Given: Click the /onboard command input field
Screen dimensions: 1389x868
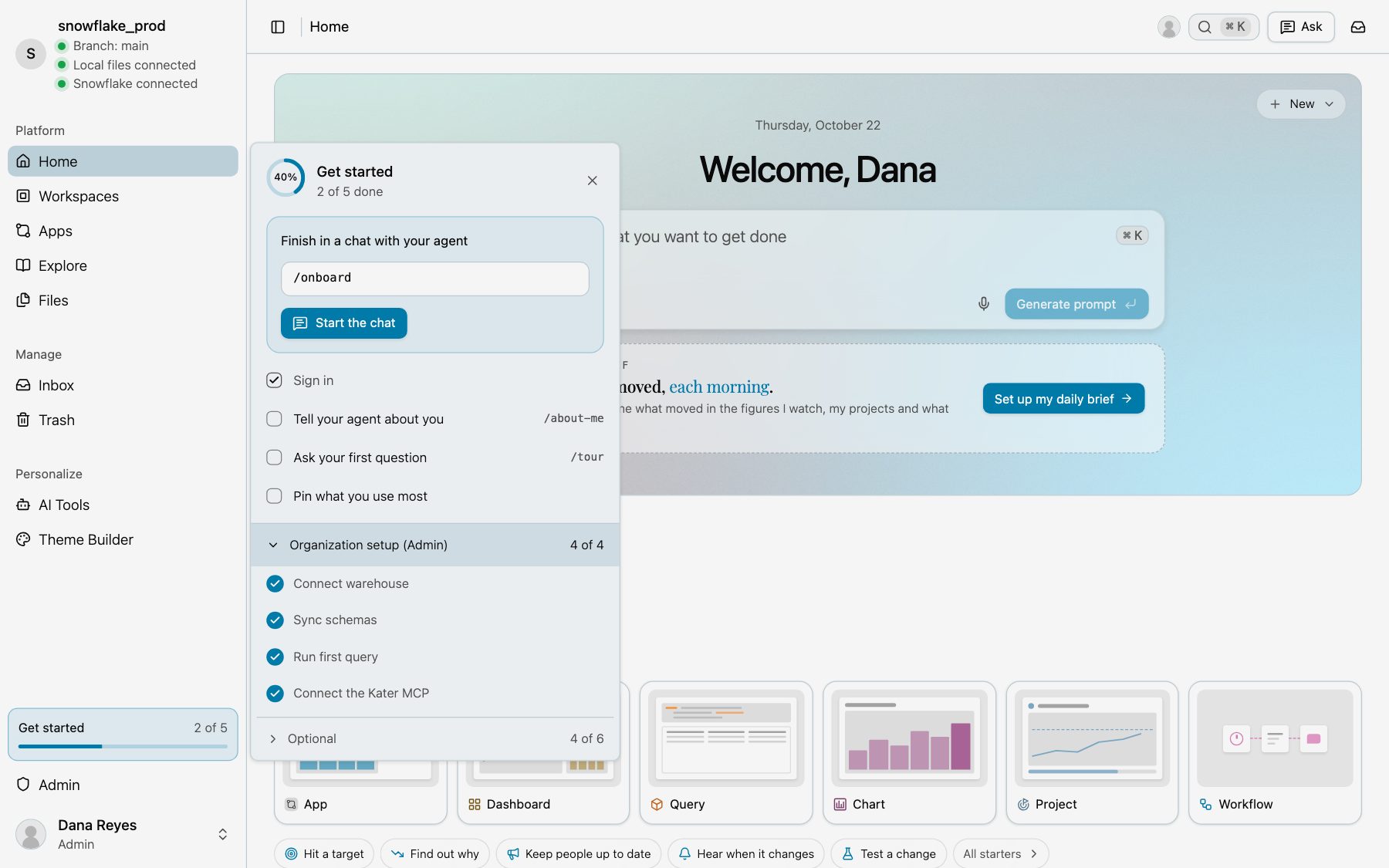Looking at the screenshot, I should pyautogui.click(x=435, y=279).
